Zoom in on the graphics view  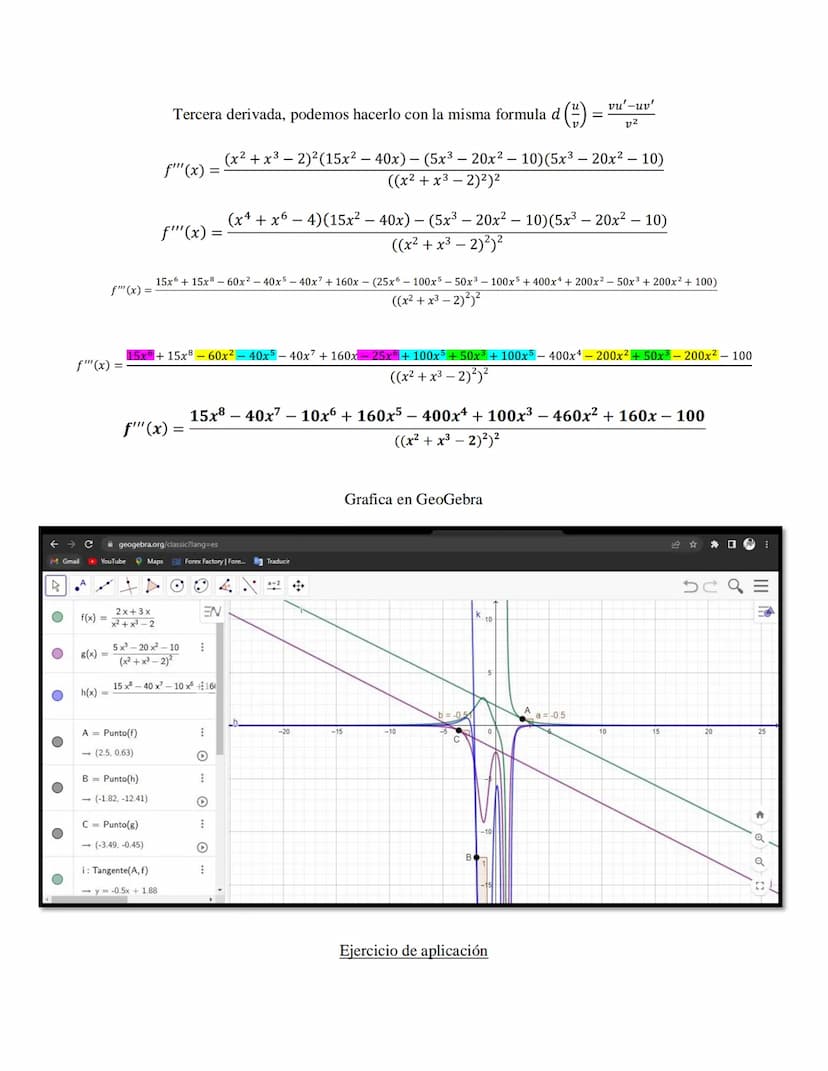[760, 838]
